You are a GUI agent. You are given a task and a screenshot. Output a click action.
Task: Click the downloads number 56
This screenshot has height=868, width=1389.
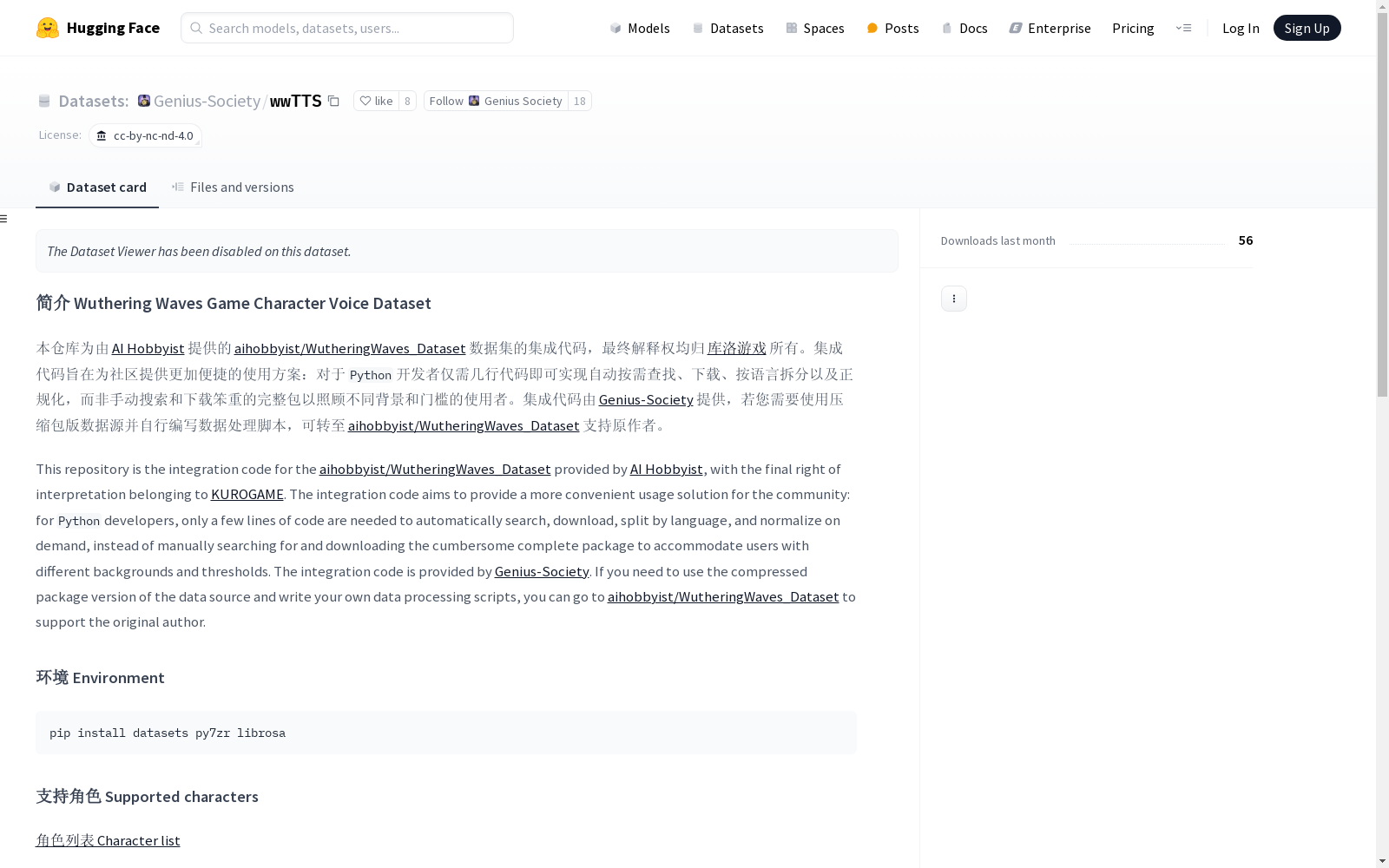[1246, 240]
